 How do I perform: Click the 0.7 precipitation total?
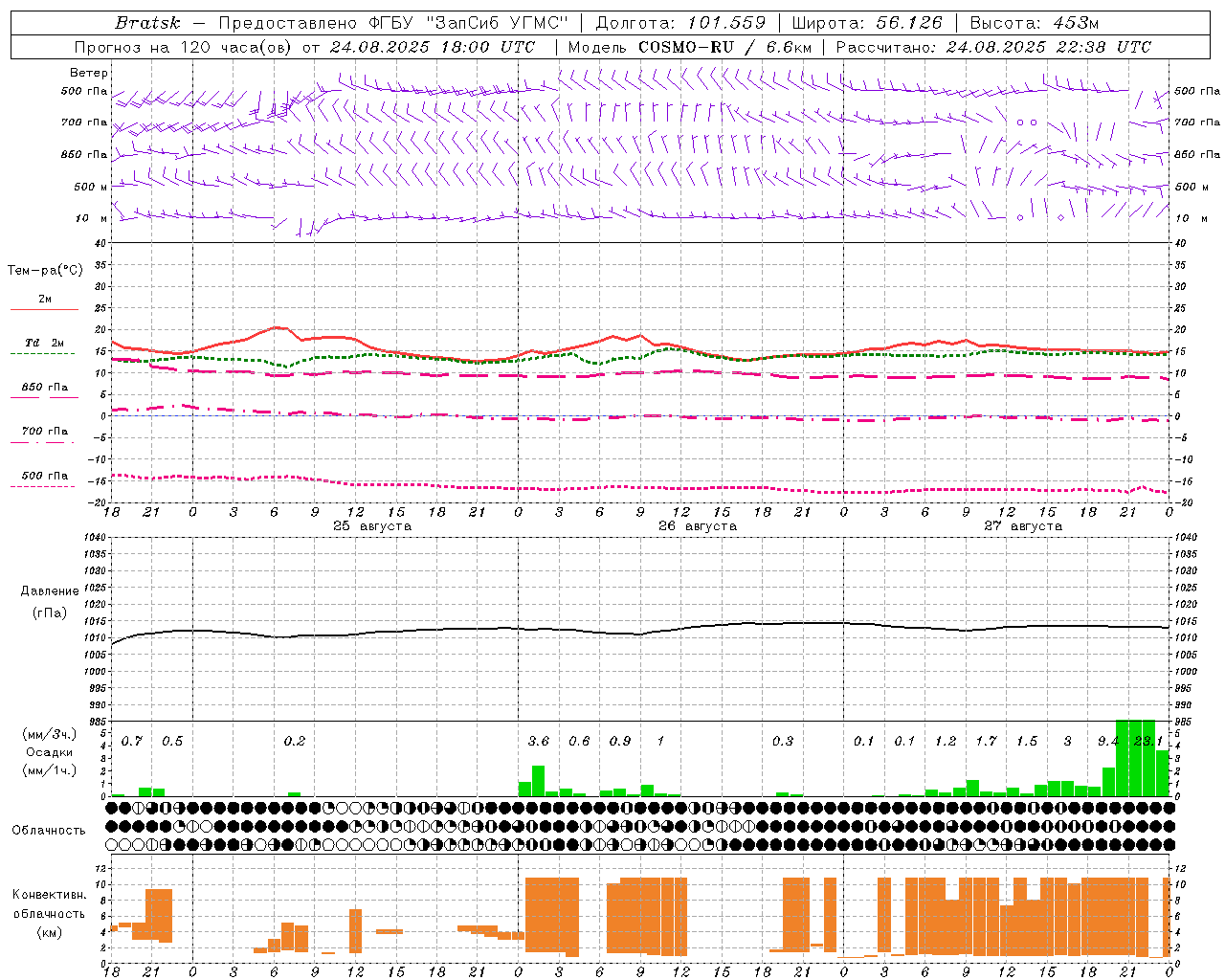(x=132, y=742)
